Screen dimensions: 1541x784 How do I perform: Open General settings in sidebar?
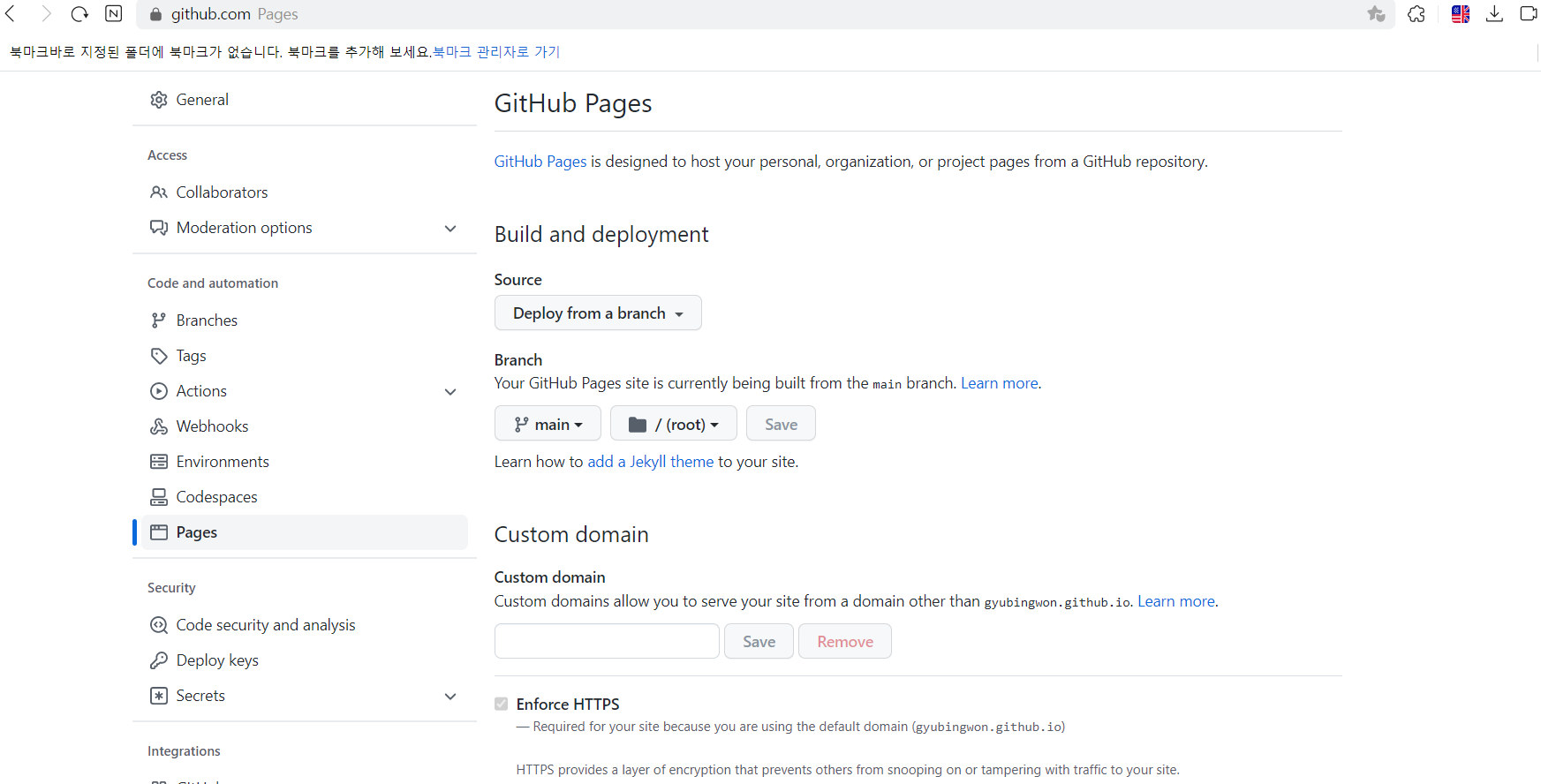tap(305, 100)
